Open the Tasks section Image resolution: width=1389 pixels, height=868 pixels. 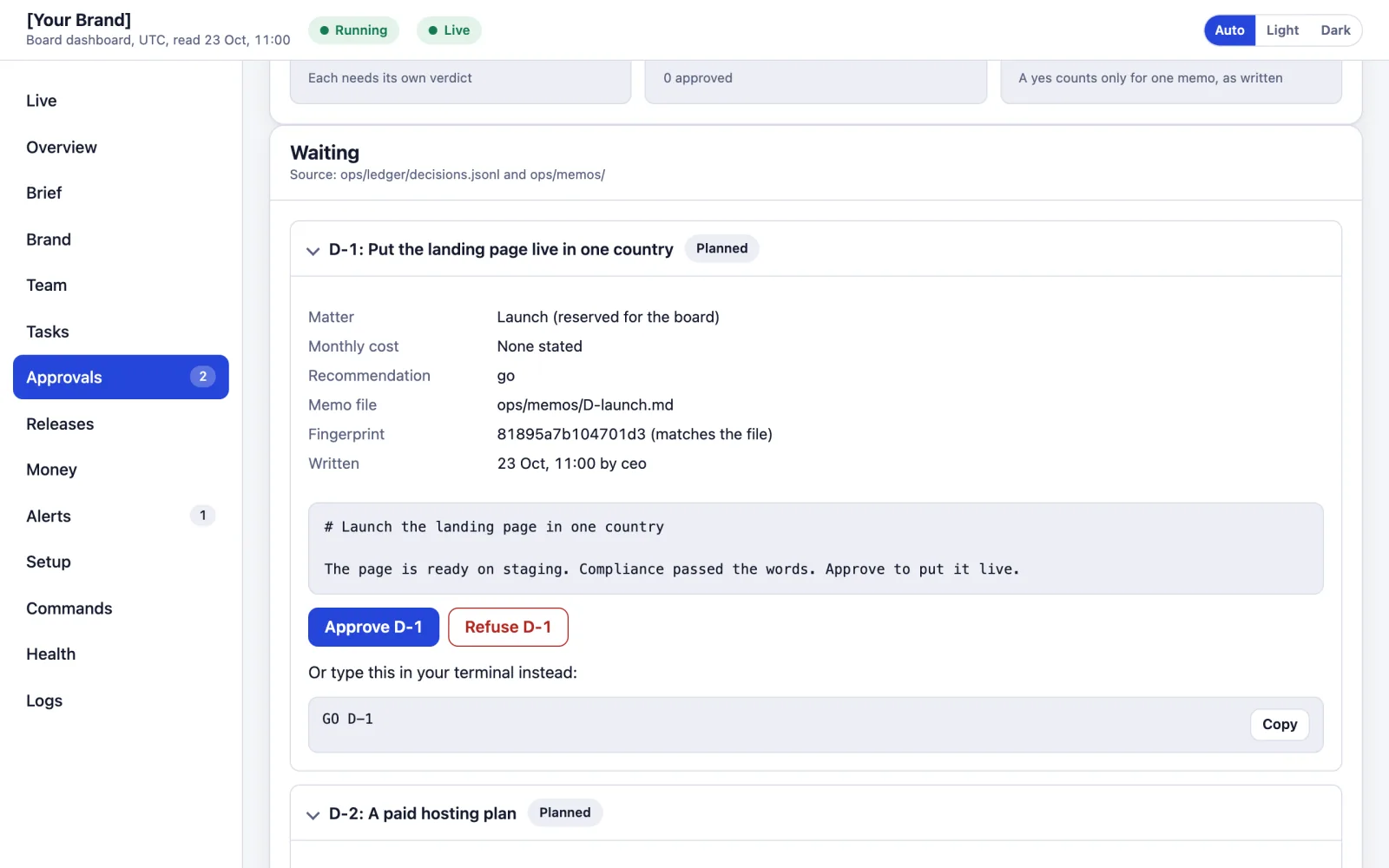click(121, 332)
